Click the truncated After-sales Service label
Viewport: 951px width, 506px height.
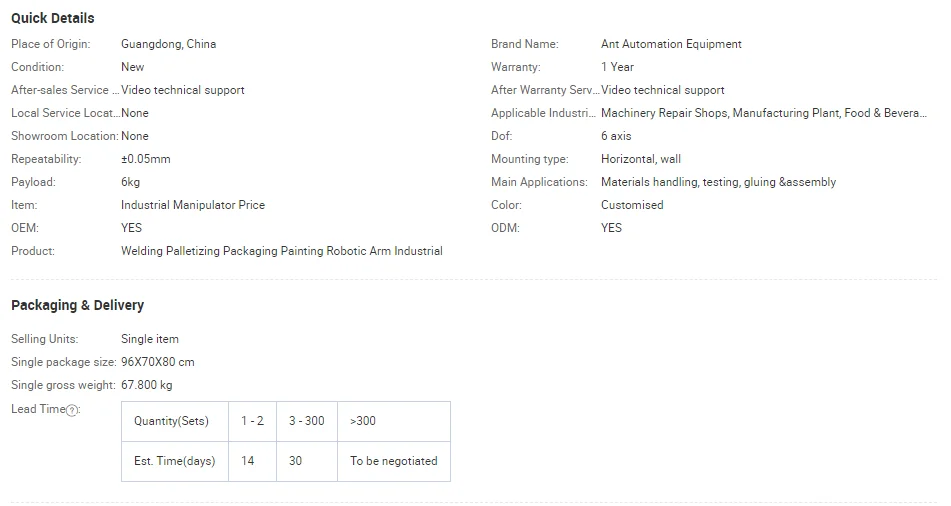(x=64, y=90)
